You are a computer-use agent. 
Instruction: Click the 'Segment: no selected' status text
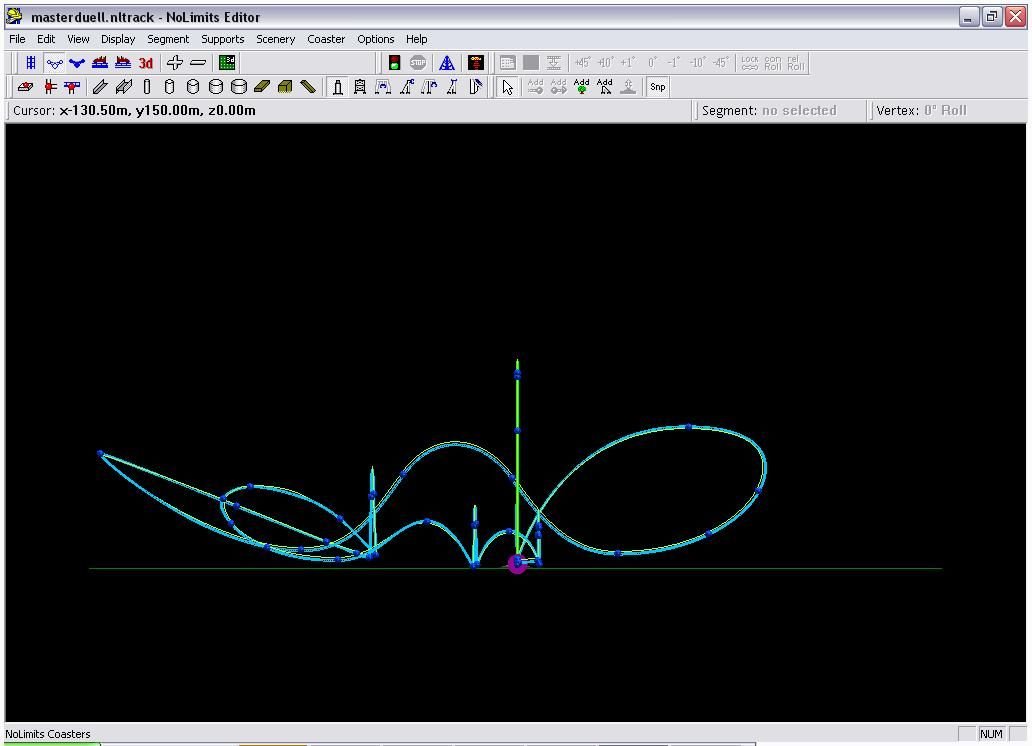(x=769, y=110)
